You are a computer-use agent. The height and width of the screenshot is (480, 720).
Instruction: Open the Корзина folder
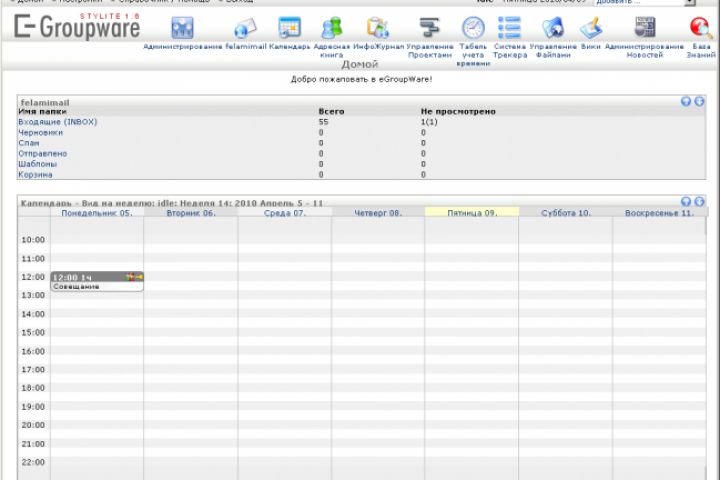tap(35, 175)
